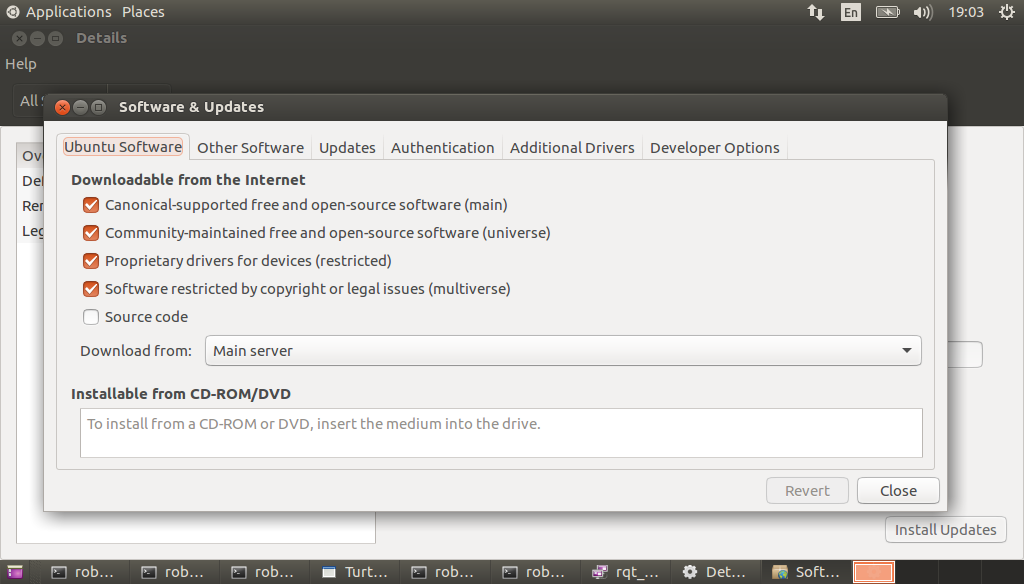Viewport: 1024px width, 584px height.
Task: Uncheck Canonical-supported software (main)
Action: click(91, 205)
